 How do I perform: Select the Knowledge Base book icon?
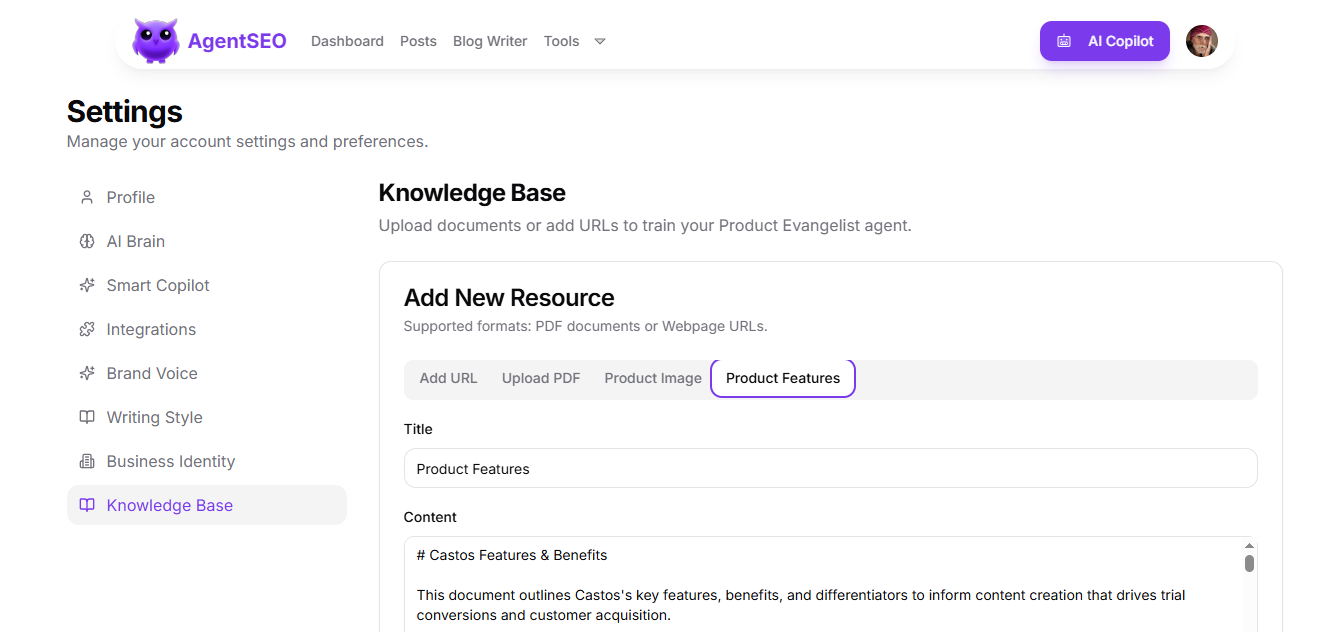(87, 505)
